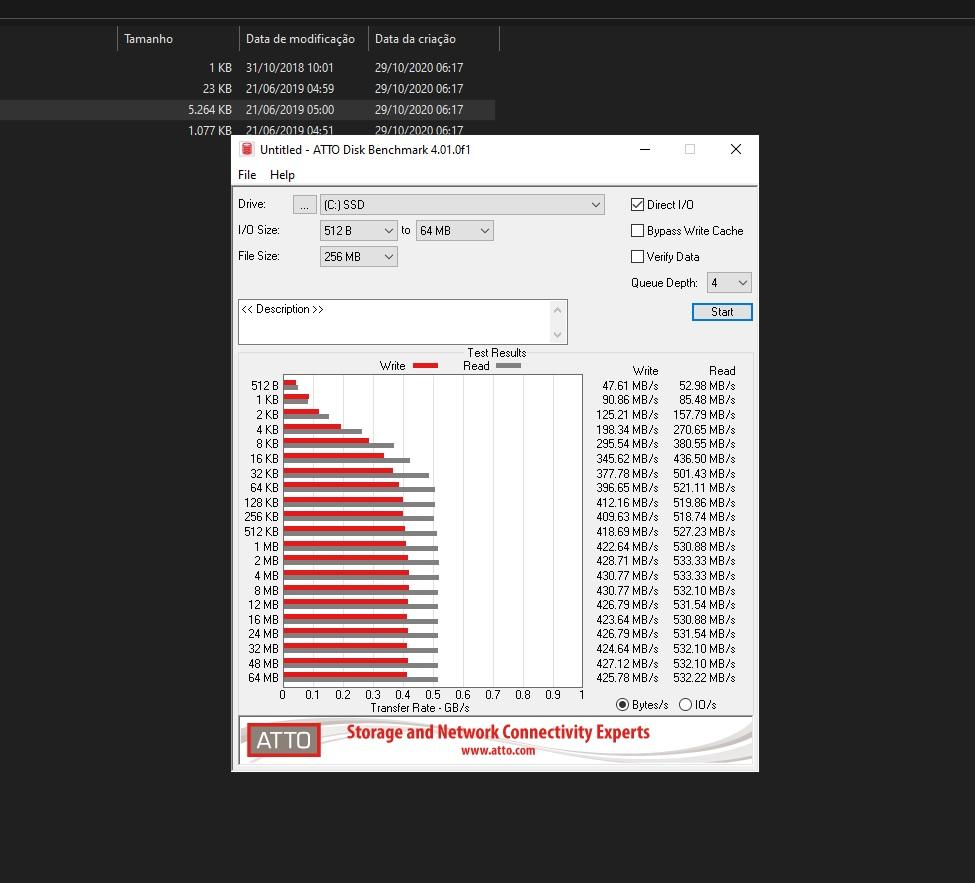Minimize the ATTO Disk Benchmark window
This screenshot has height=883, width=975.
pos(645,149)
